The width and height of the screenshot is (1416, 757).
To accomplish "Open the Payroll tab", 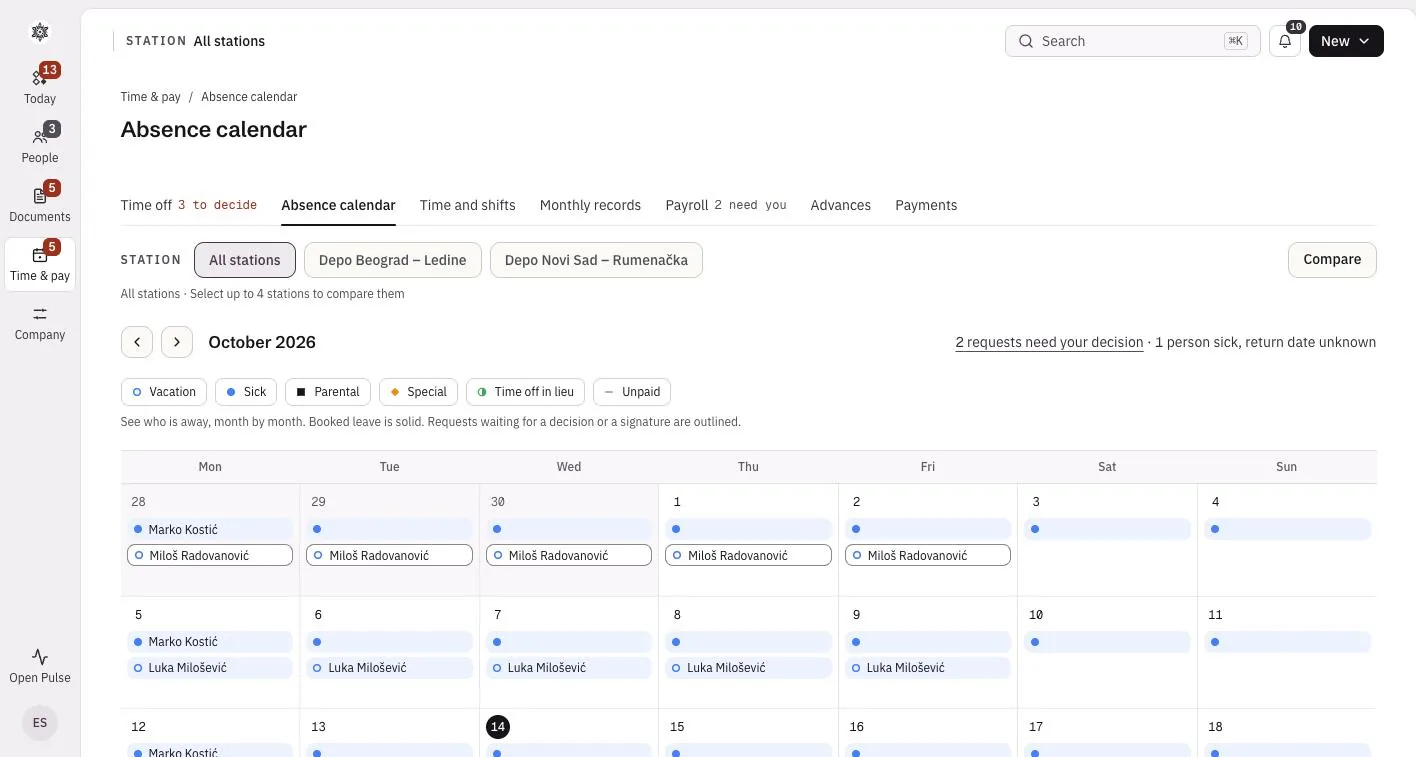I will pyautogui.click(x=726, y=205).
